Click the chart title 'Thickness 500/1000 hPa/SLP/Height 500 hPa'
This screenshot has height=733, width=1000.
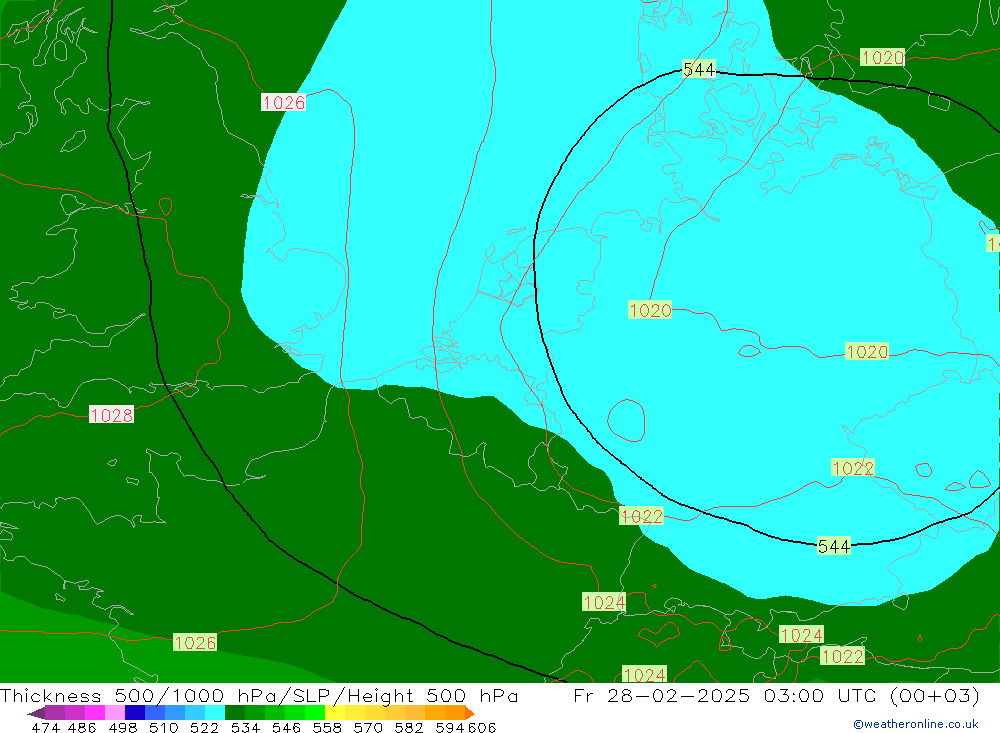tap(259, 695)
